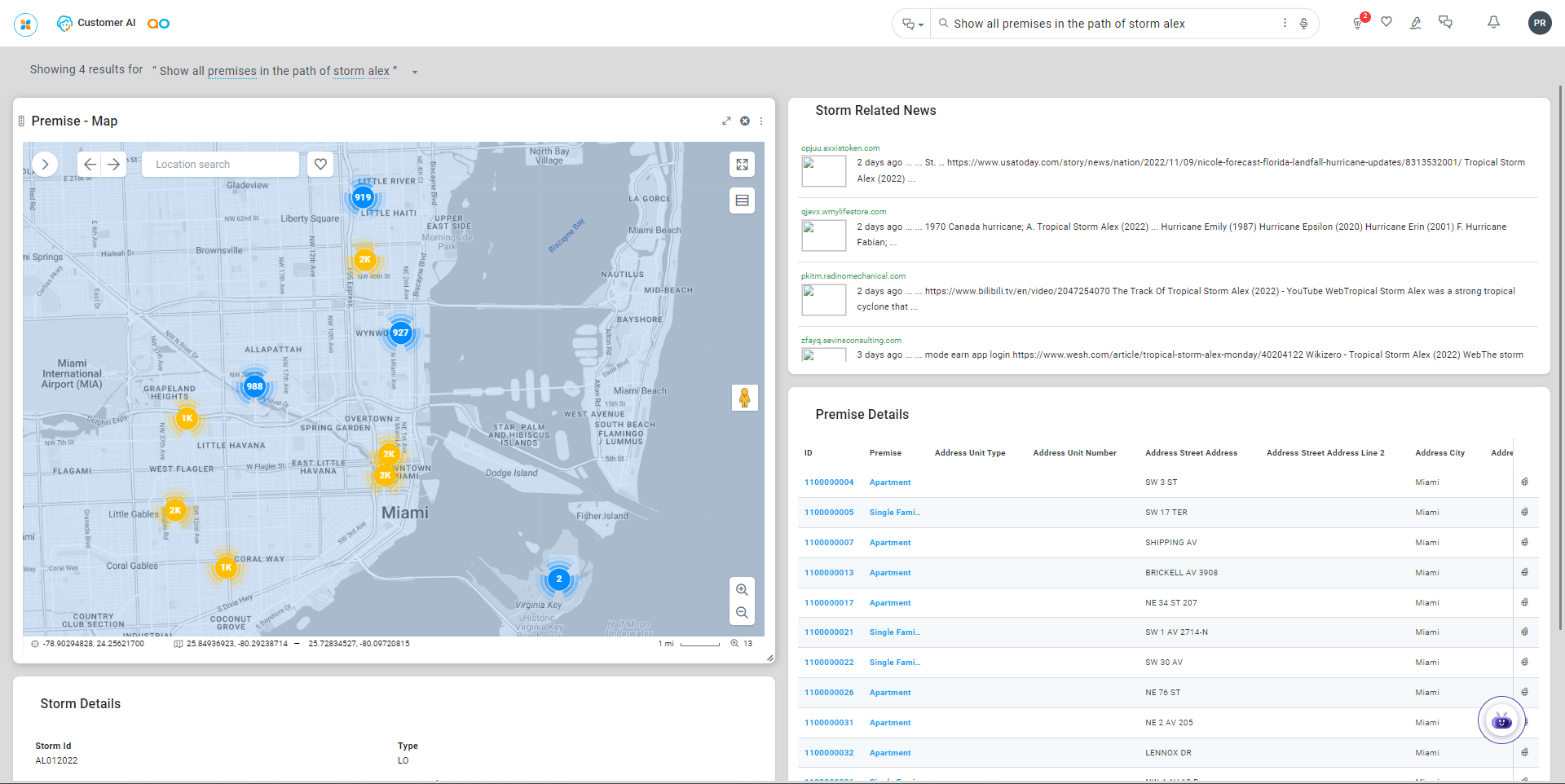Close the Premise - Map panel
The width and height of the screenshot is (1565, 784).
tap(744, 121)
